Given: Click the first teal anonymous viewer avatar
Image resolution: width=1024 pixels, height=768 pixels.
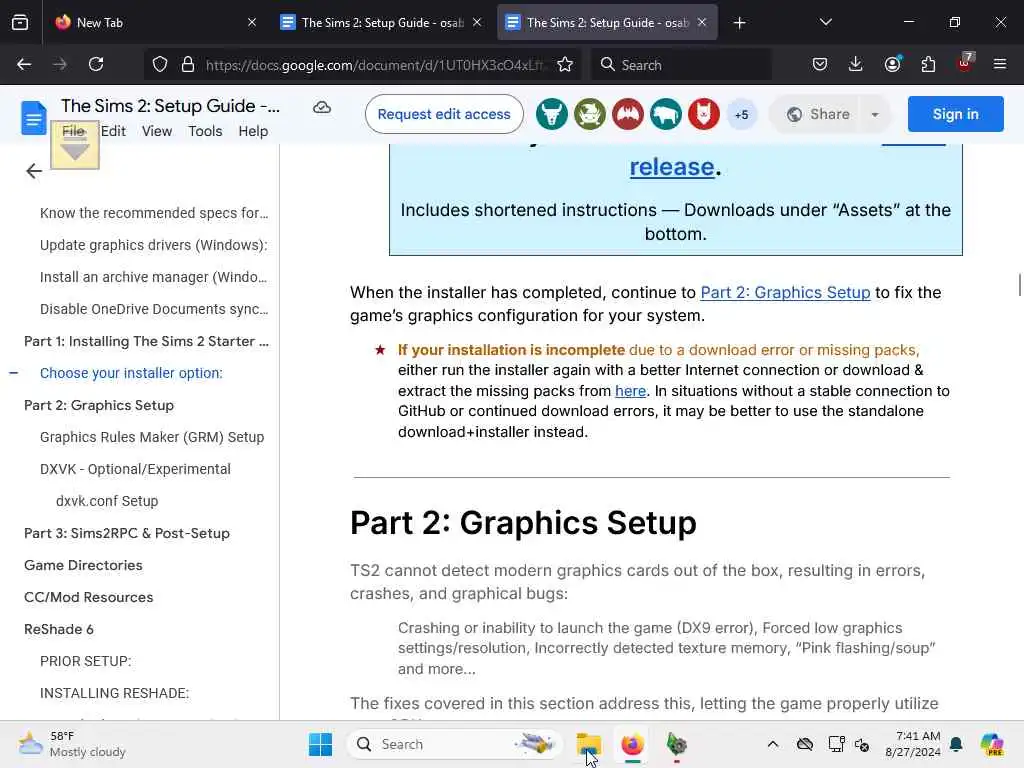Looking at the screenshot, I should [x=552, y=114].
